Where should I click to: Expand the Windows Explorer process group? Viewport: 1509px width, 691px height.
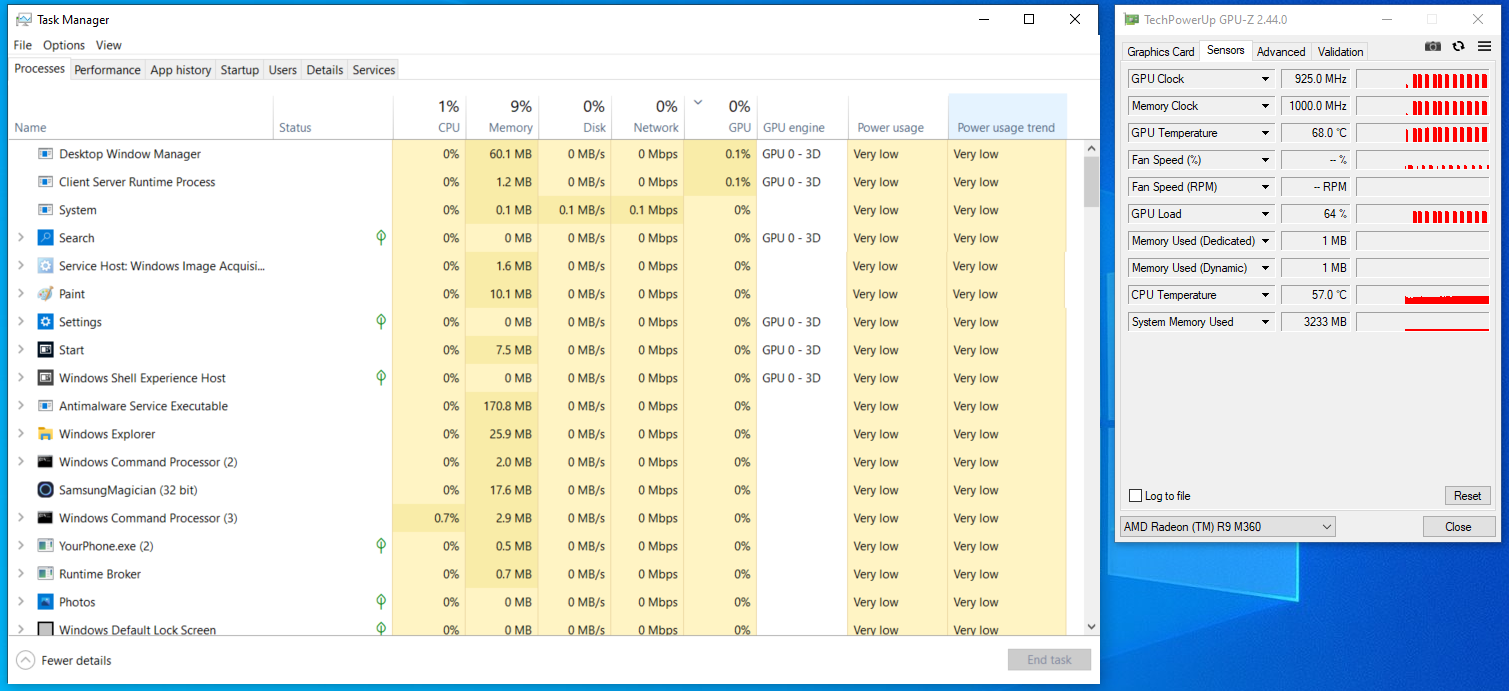pyautogui.click(x=21, y=434)
